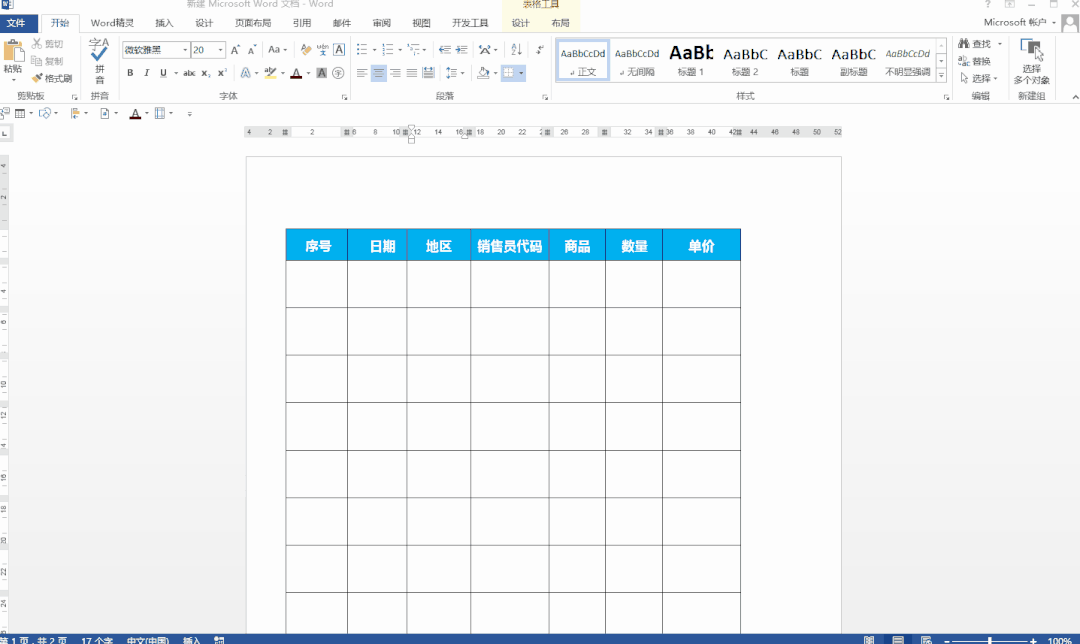This screenshot has height=644, width=1080.
Task: Decrease font size with the shrink-font icon
Action: pos(252,50)
